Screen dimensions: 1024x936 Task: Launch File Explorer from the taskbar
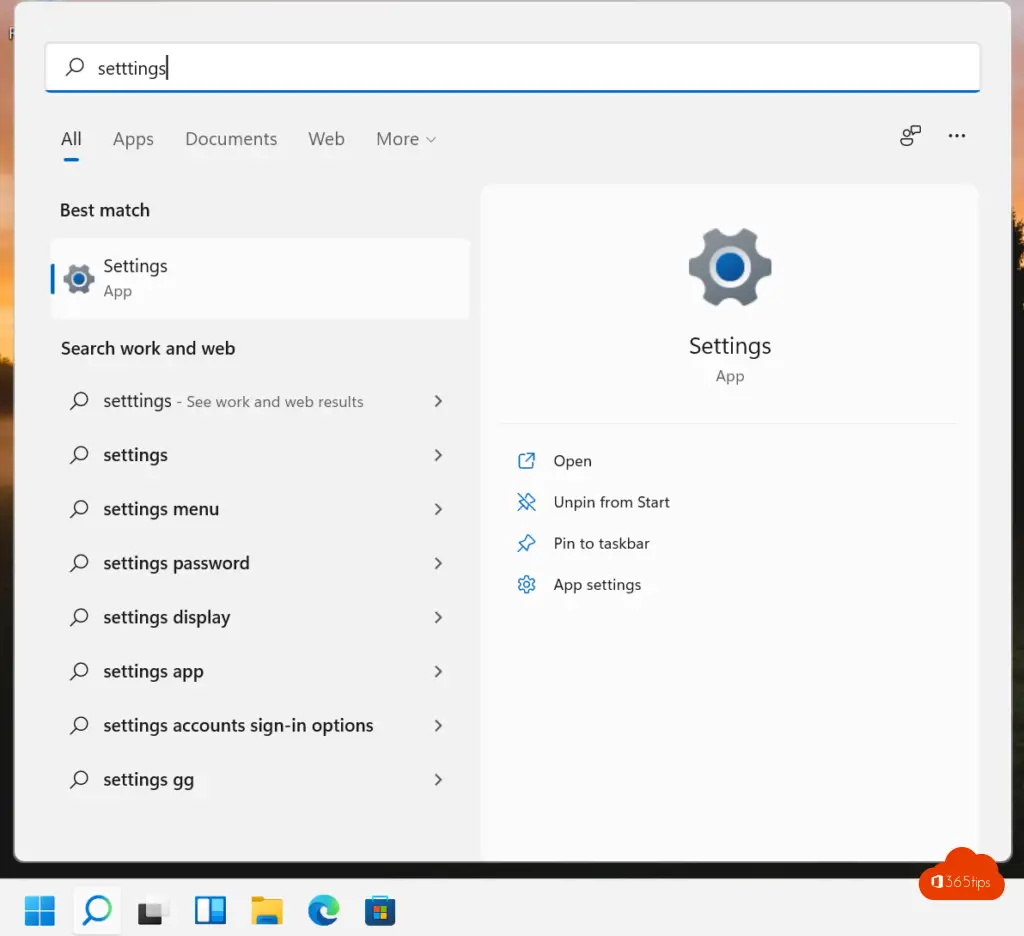click(x=267, y=910)
